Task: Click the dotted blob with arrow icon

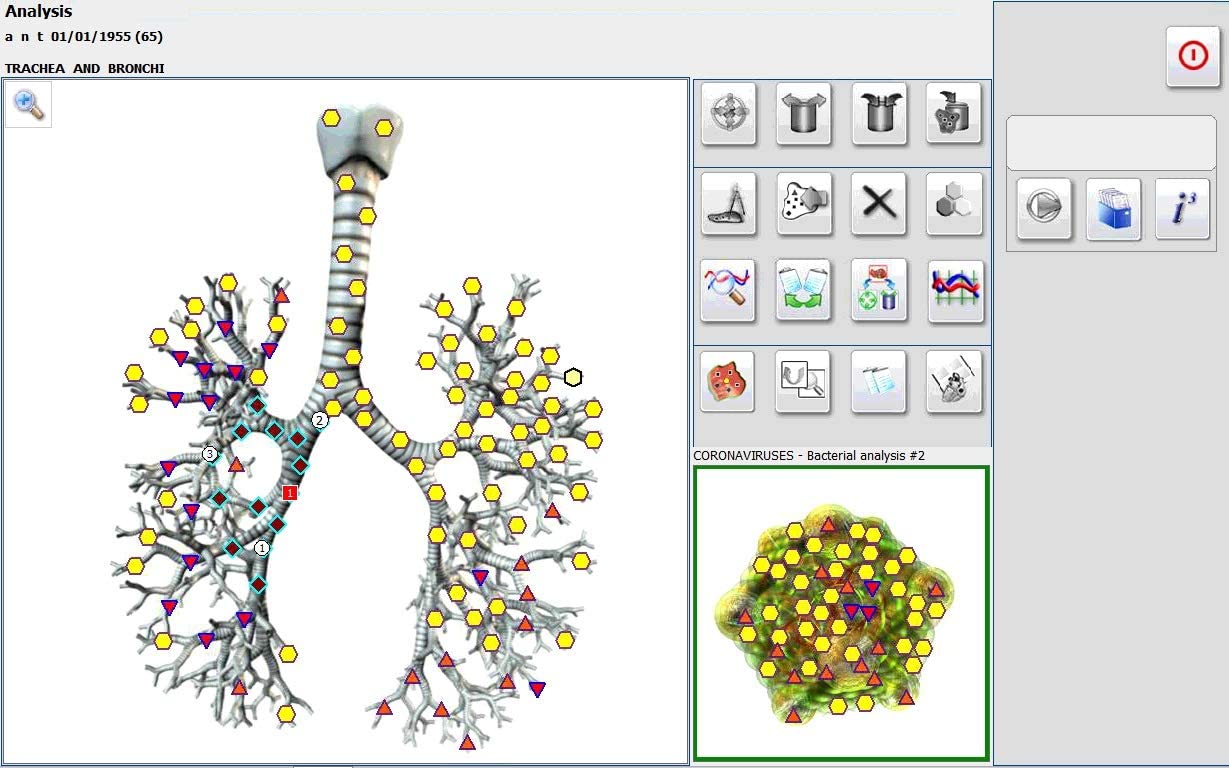Action: click(804, 204)
